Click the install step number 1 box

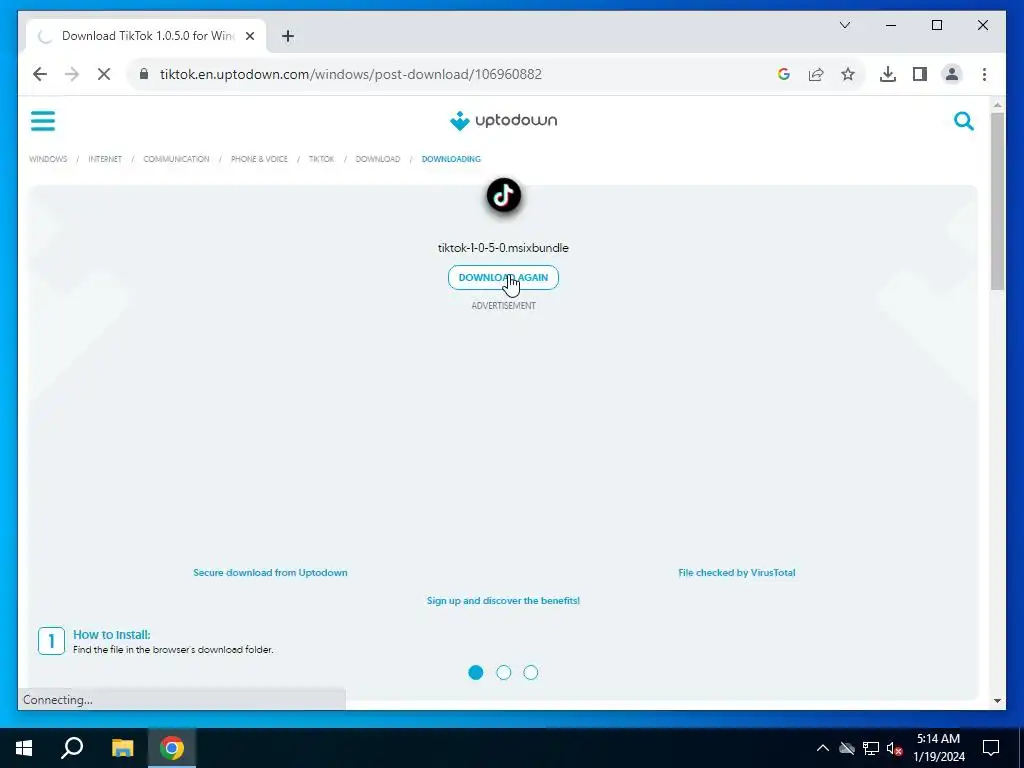click(x=52, y=641)
